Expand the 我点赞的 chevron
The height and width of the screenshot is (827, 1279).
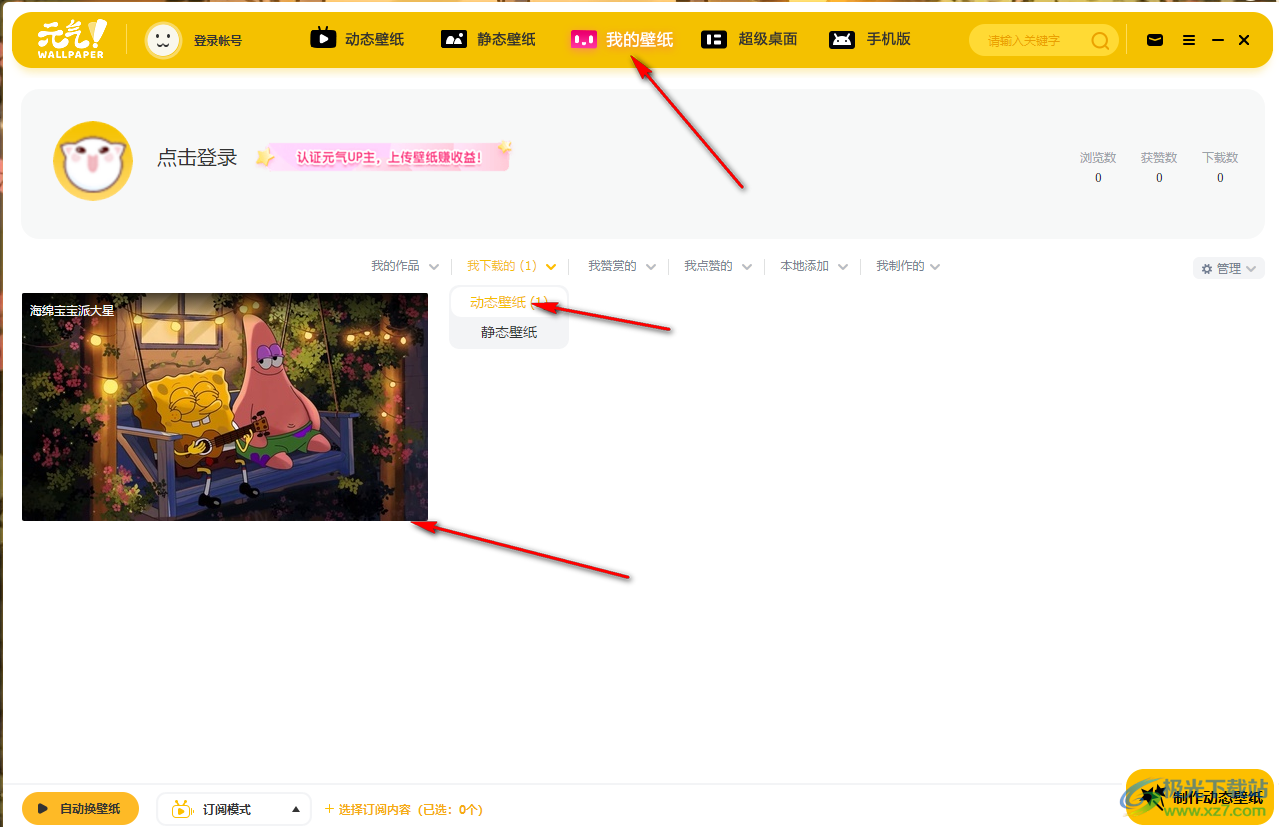(x=747, y=267)
